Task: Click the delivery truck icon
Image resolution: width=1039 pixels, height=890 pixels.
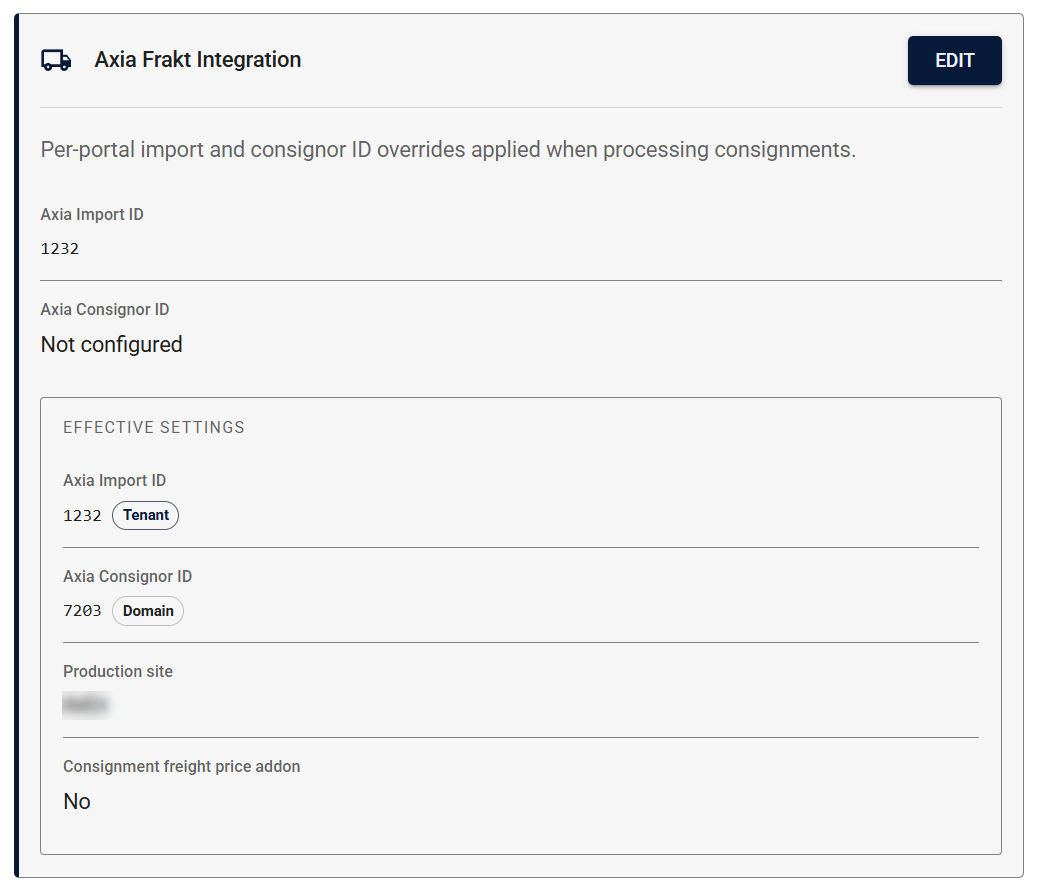Action: coord(56,60)
